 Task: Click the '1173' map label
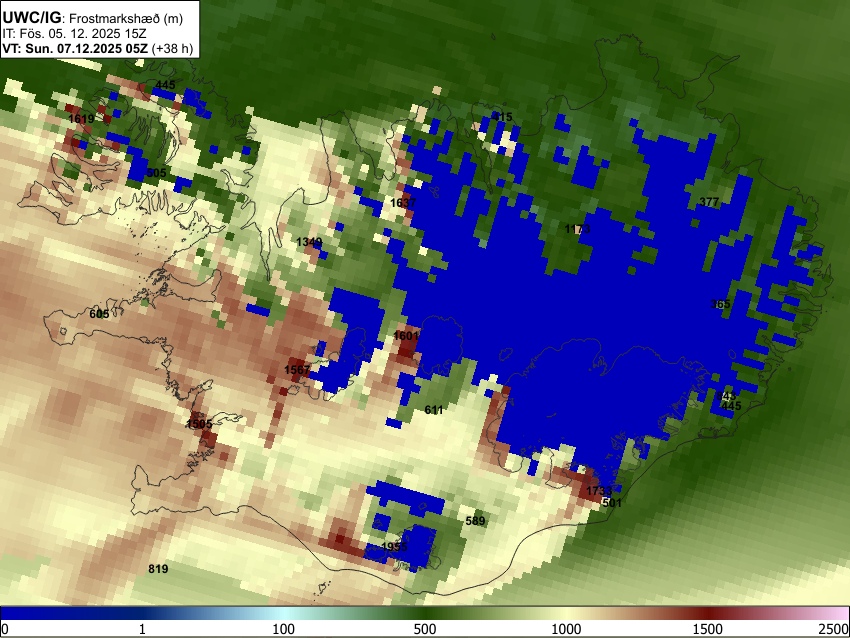tap(577, 229)
